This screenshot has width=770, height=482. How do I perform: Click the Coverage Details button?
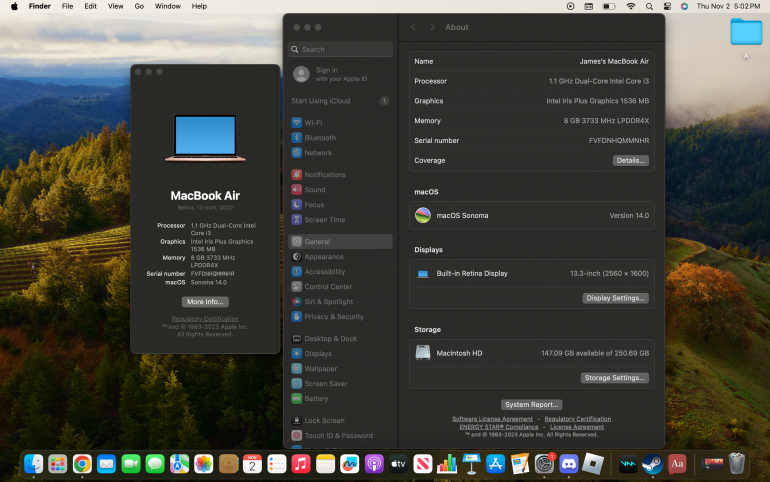coord(631,161)
